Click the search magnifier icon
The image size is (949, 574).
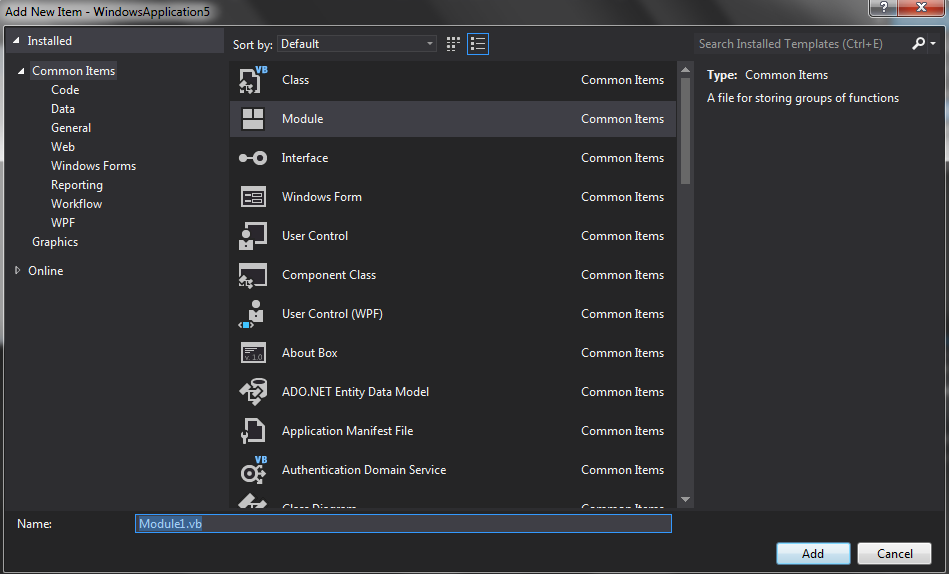(918, 44)
